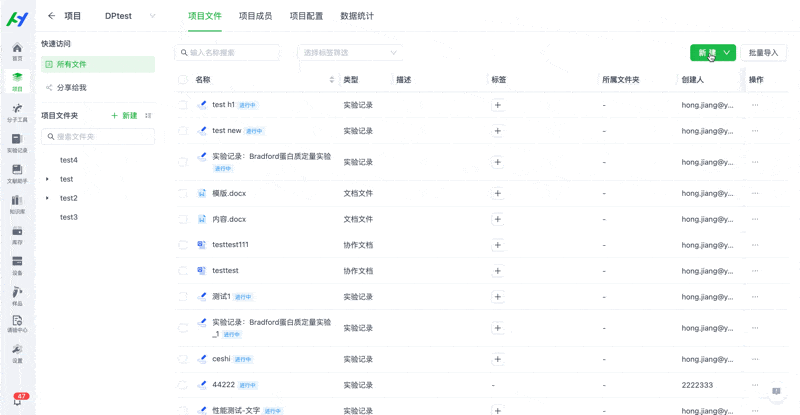Expand the test2 folder tree node
This screenshot has height=415, width=800.
click(47, 198)
